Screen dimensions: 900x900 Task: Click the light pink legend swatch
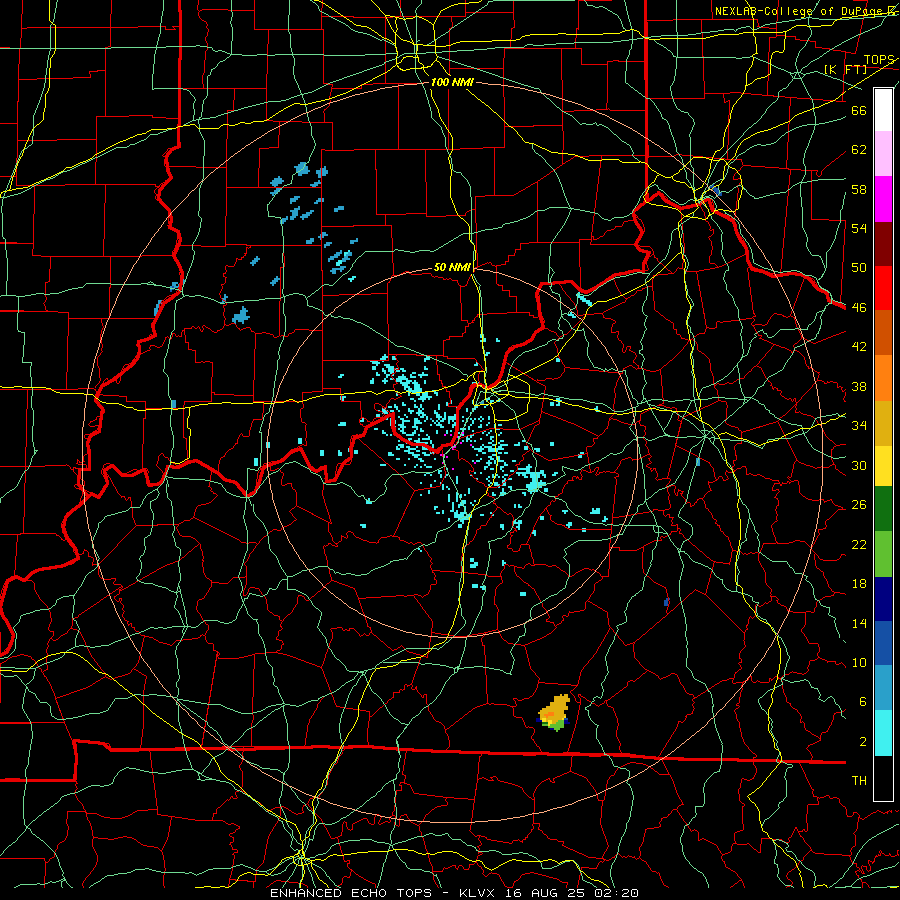[x=883, y=154]
